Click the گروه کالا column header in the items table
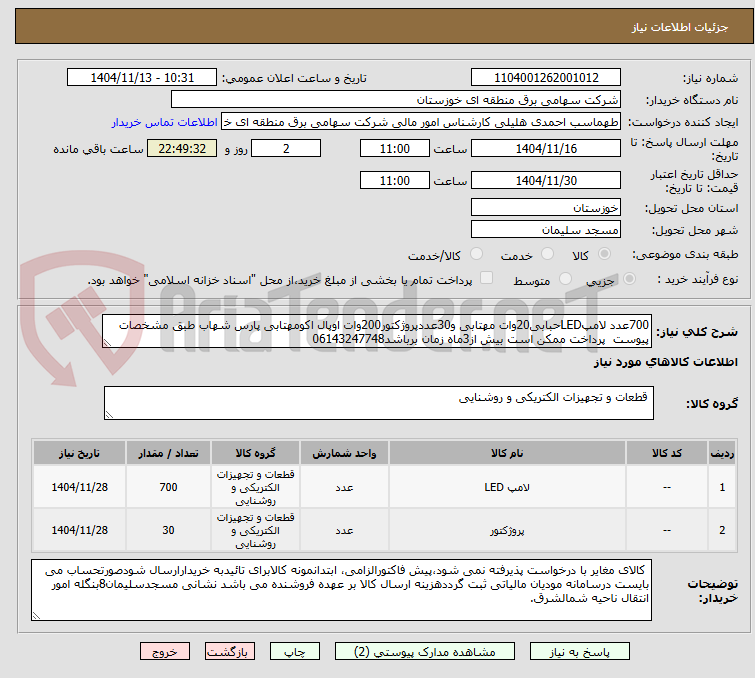 (x=255, y=453)
